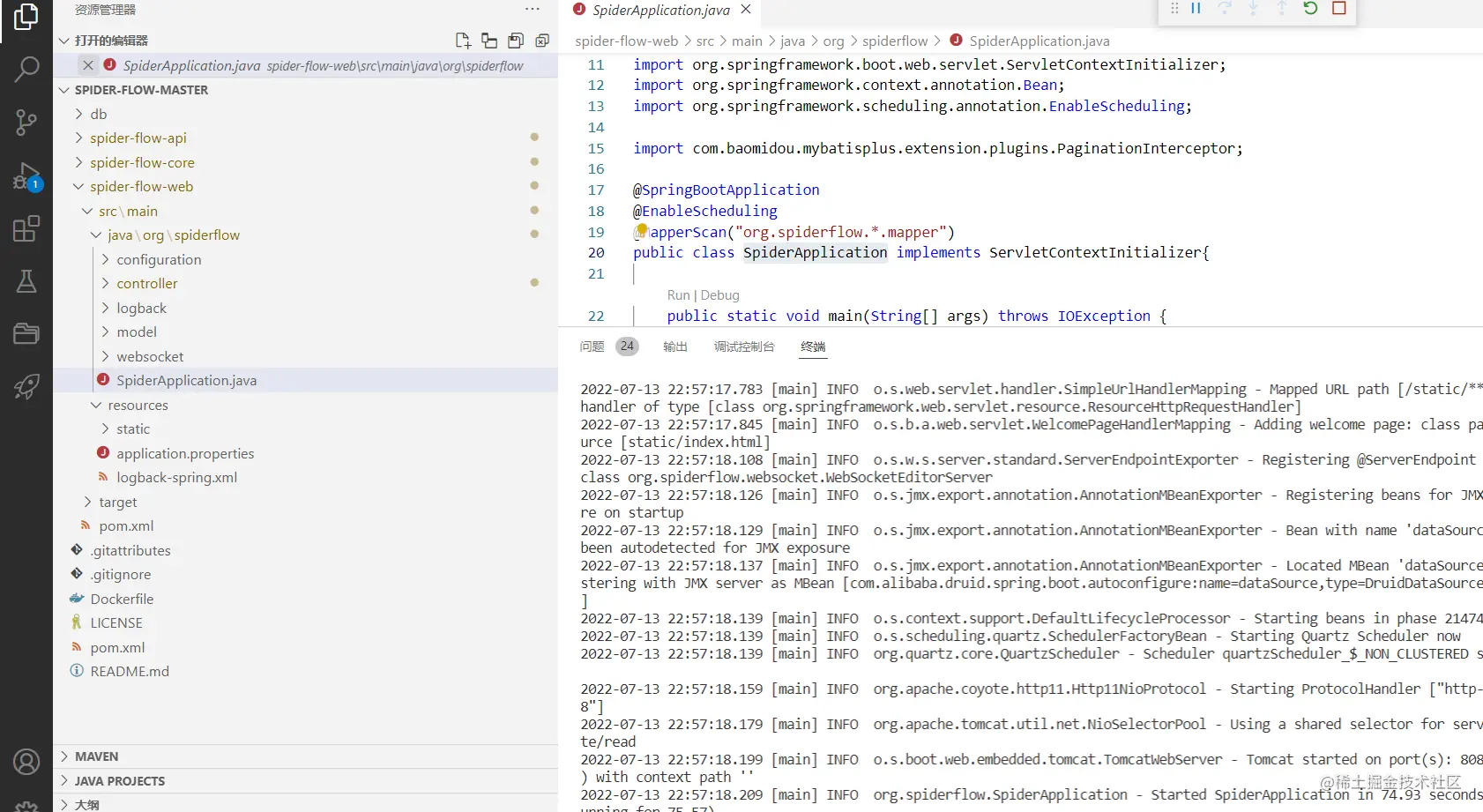Viewport: 1483px width, 812px height.
Task: Open the root pom.xml below LICENSE
Action: coord(117,647)
